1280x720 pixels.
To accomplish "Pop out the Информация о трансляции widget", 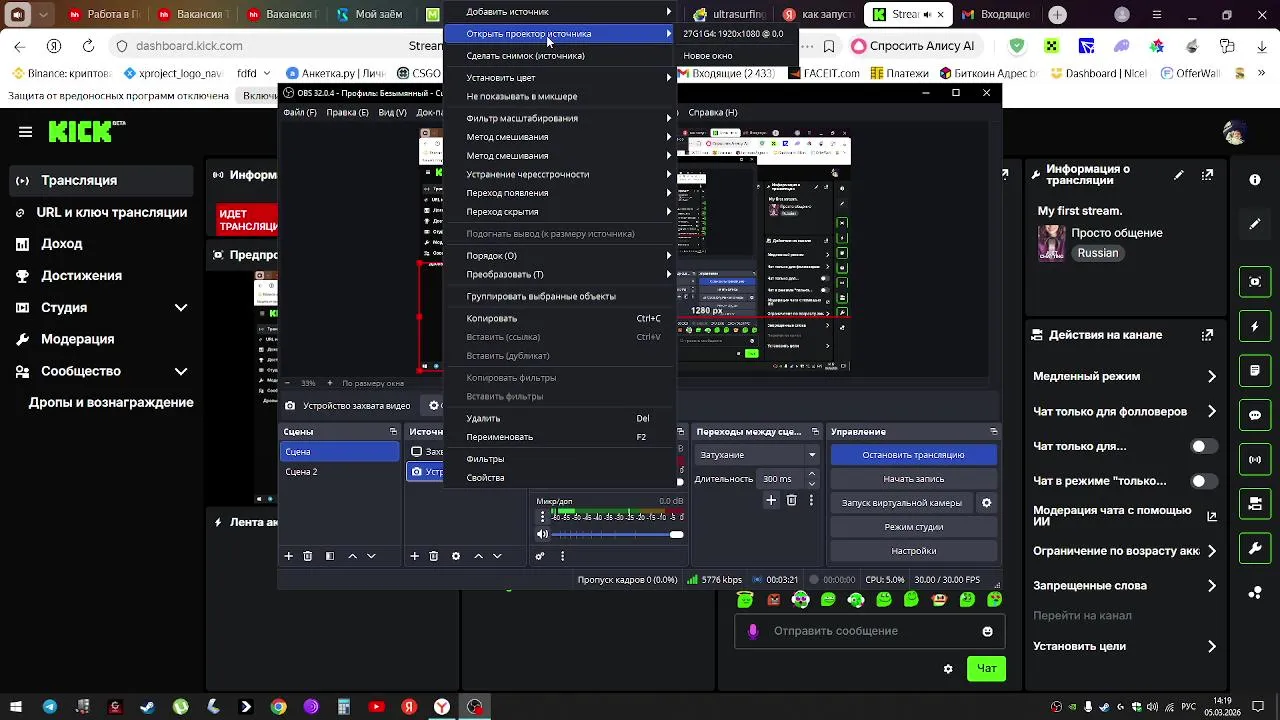I will pyautogui.click(x=1207, y=176).
